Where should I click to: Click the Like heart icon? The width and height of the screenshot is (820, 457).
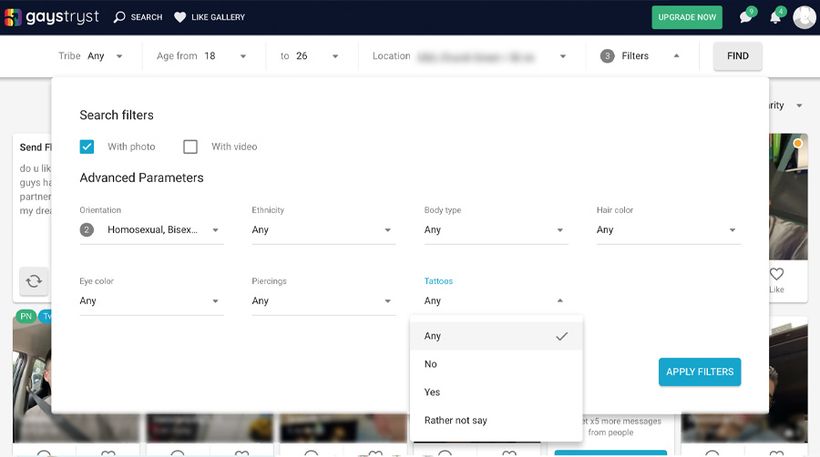tap(777, 274)
